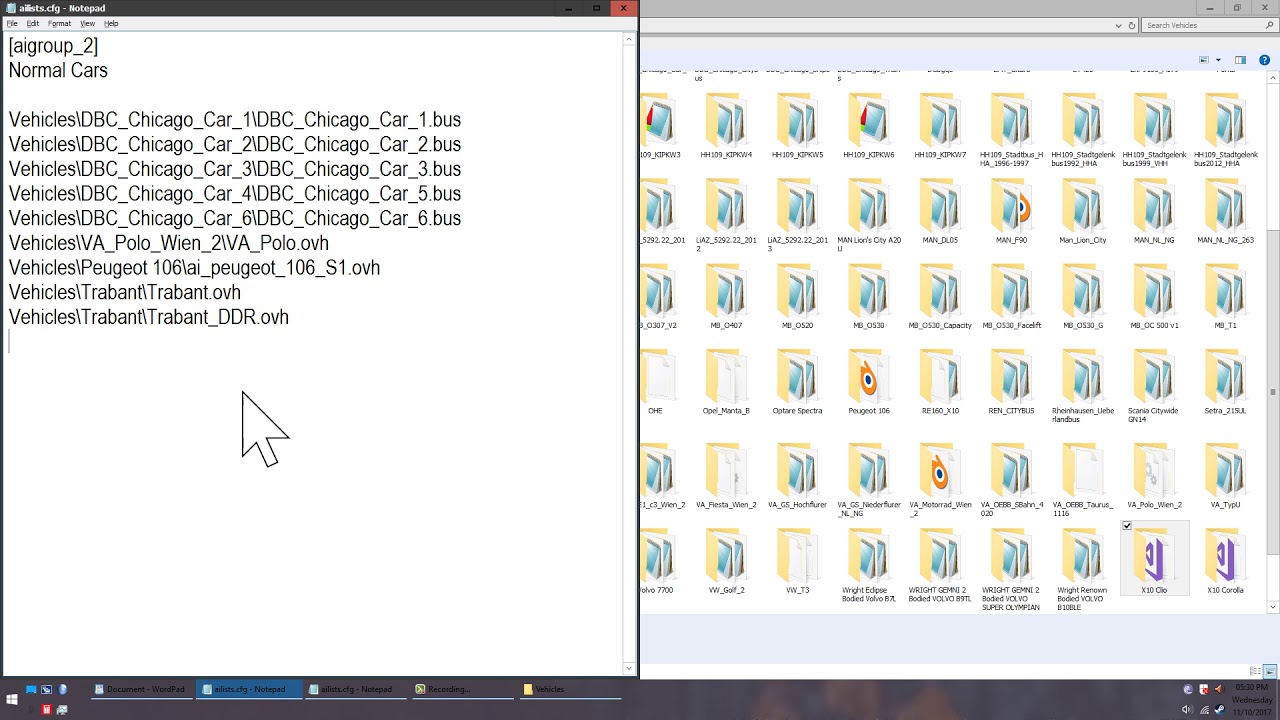Click the change view icon in Explorer
The width and height of the screenshot is (1280, 720).
click(x=1204, y=60)
